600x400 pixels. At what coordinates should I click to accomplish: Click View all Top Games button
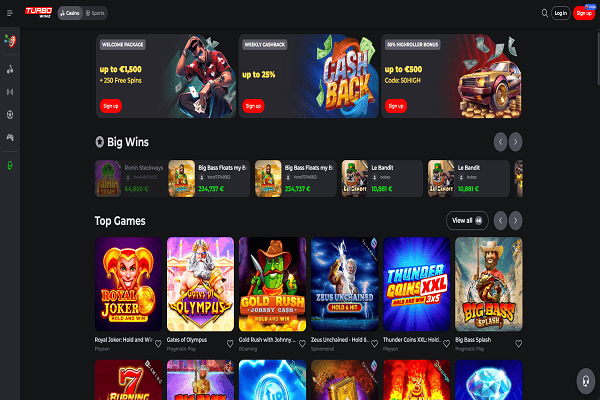coord(467,220)
